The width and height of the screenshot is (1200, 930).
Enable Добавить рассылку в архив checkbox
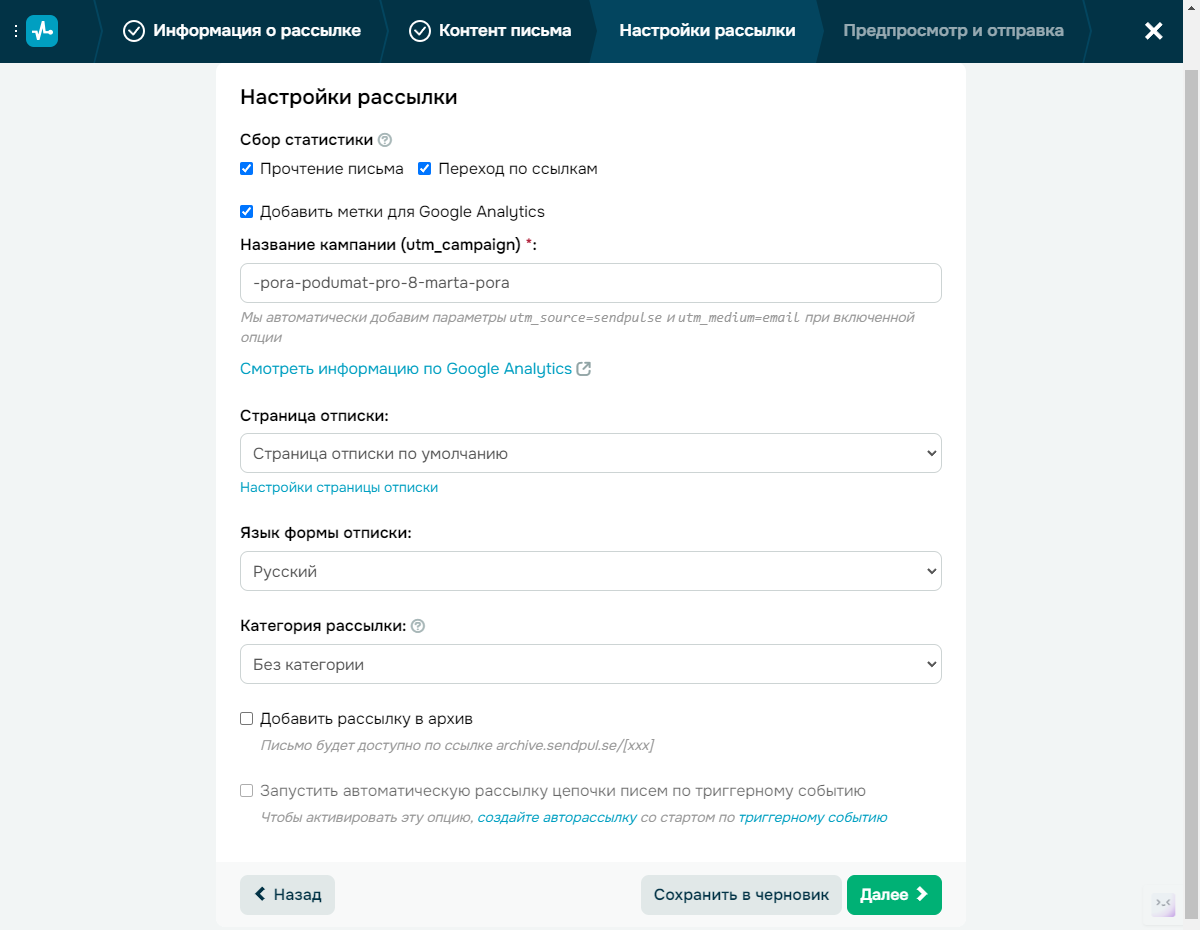[247, 719]
